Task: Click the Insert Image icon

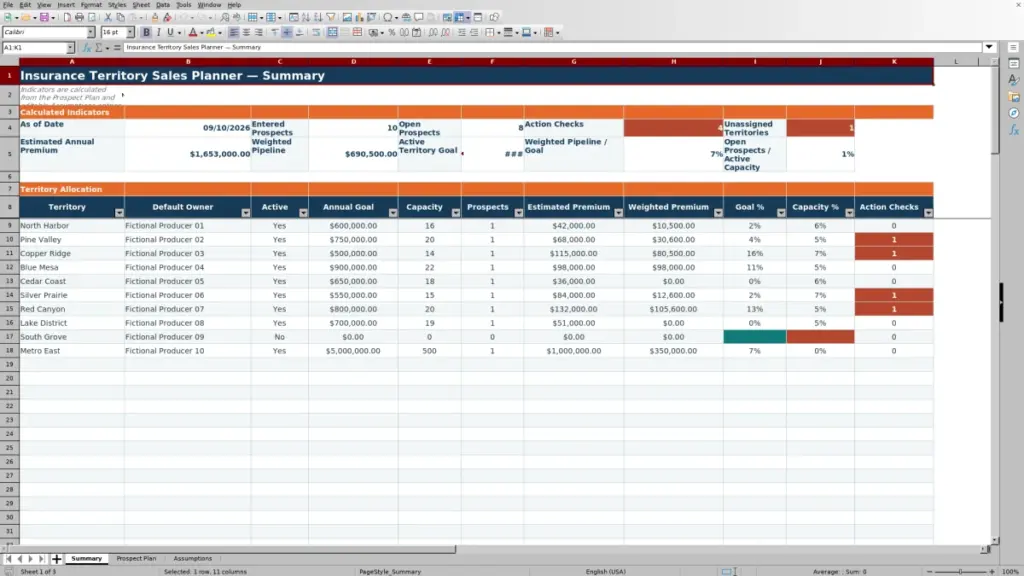Action: 347,18
